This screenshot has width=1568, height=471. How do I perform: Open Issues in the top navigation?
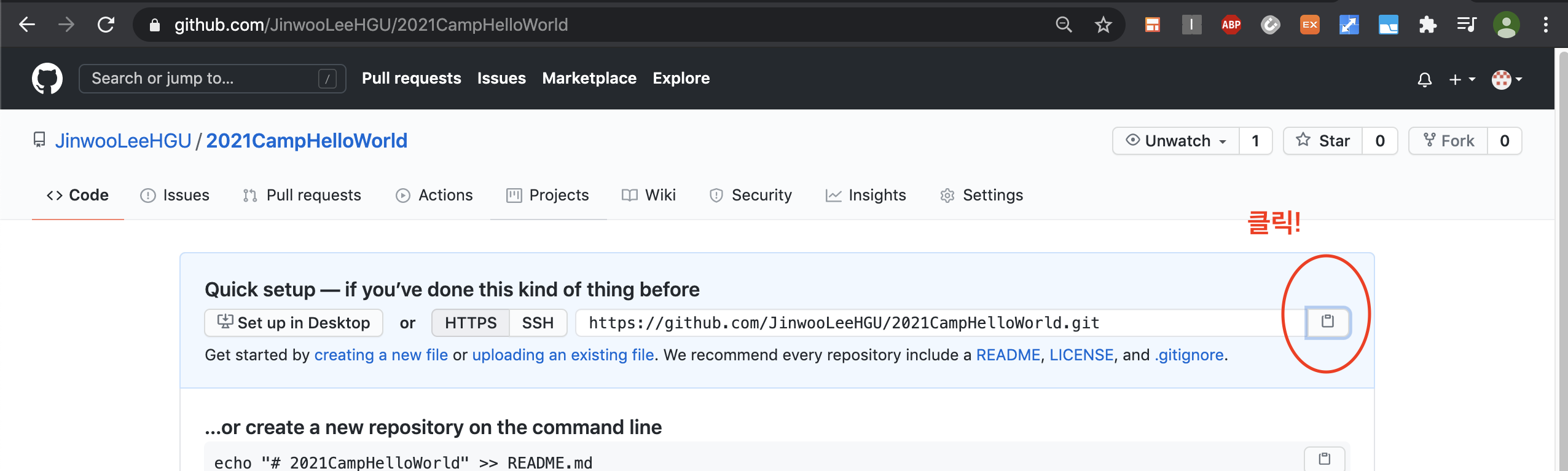click(x=501, y=78)
